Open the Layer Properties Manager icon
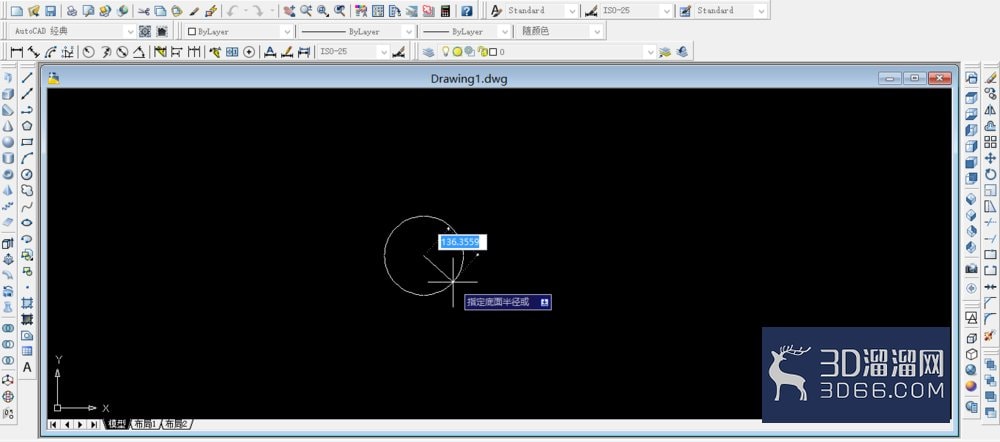This screenshot has width=1000, height=442. tap(429, 52)
